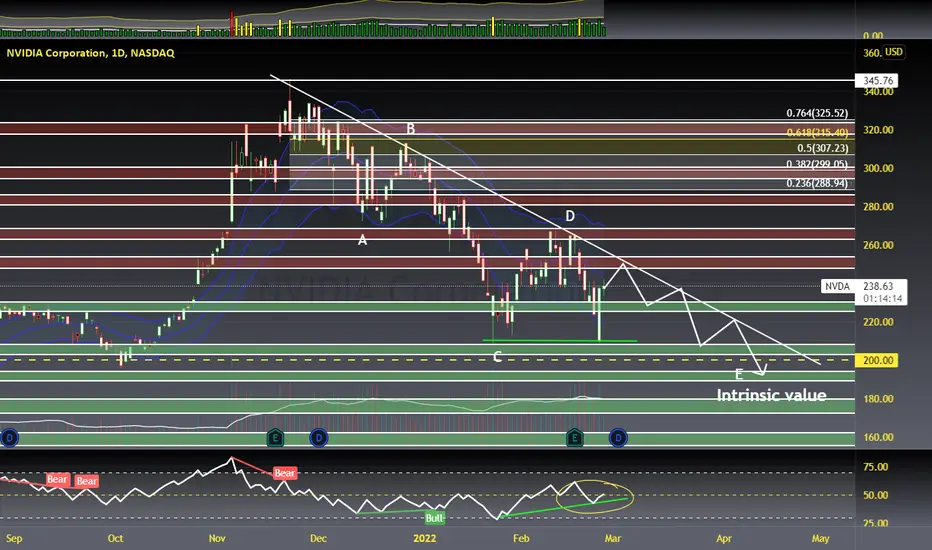
Task: Click the 2022 label on the time axis
Action: (x=424, y=538)
